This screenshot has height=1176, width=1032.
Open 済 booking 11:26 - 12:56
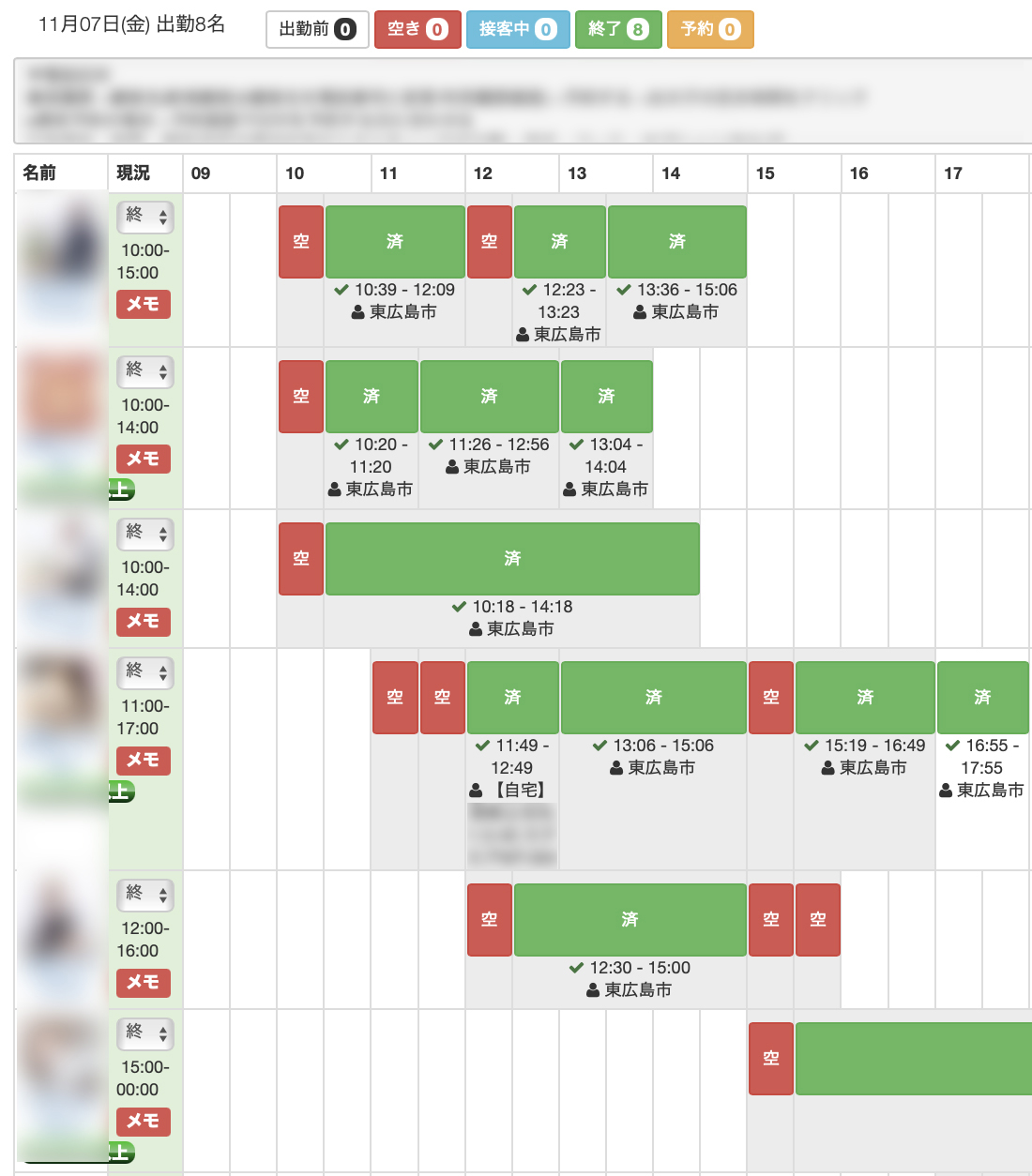pos(490,397)
